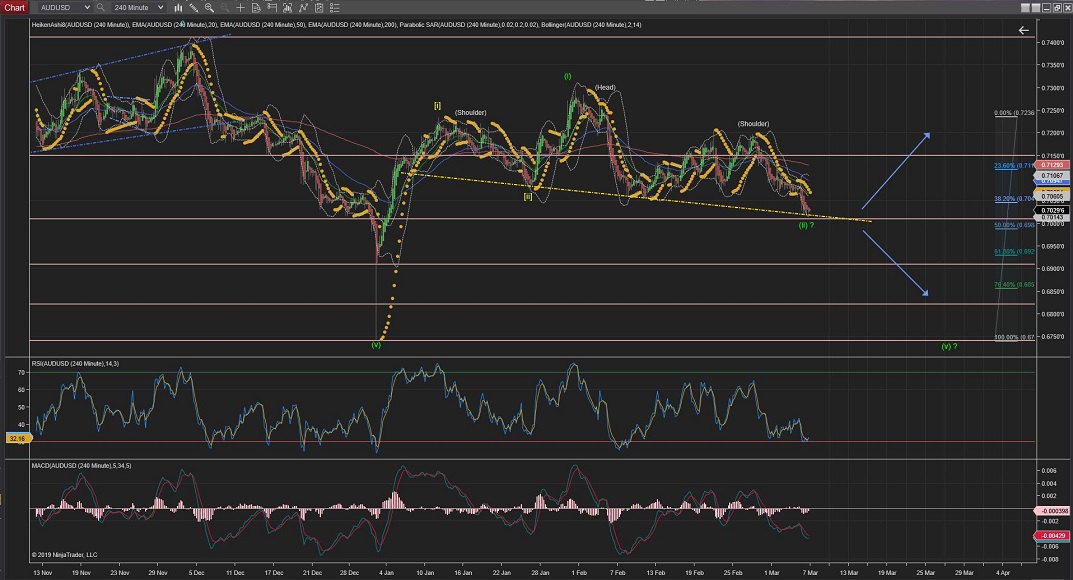This screenshot has width=1073, height=580.
Task: Expand the 240 Minute interval dropdown
Action: tap(161, 7)
